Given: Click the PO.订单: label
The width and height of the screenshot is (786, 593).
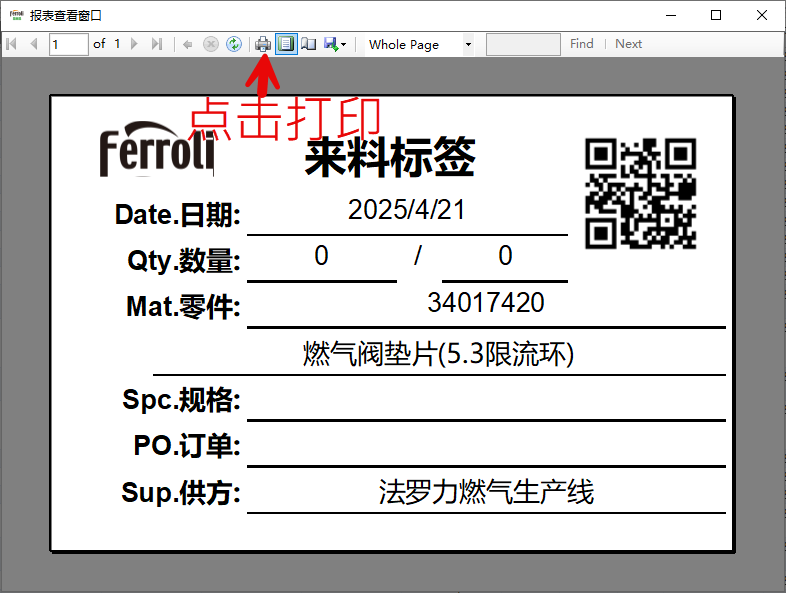Looking at the screenshot, I should point(187,445).
